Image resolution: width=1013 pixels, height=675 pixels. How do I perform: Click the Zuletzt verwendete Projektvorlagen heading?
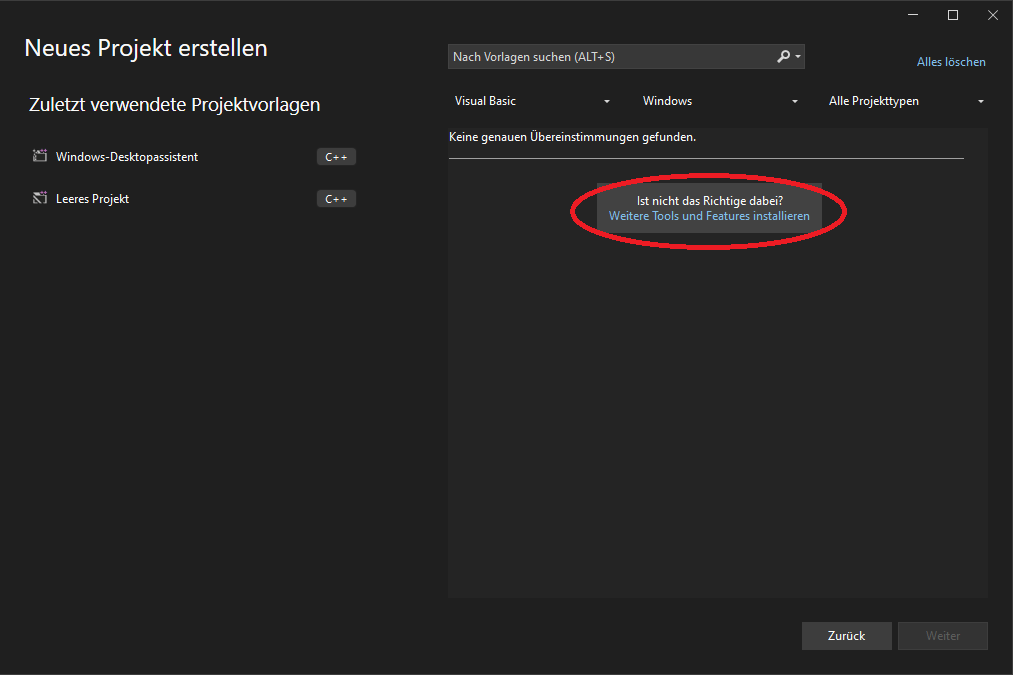[x=174, y=105]
